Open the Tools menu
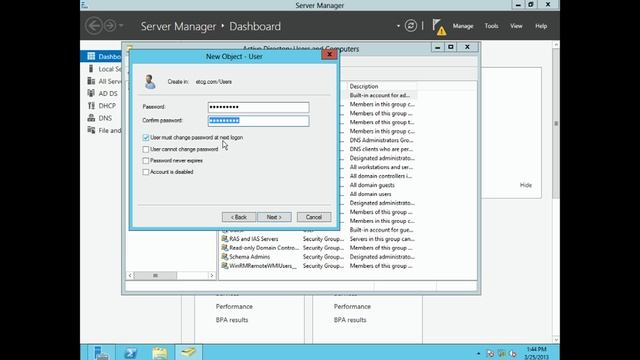 click(x=491, y=26)
